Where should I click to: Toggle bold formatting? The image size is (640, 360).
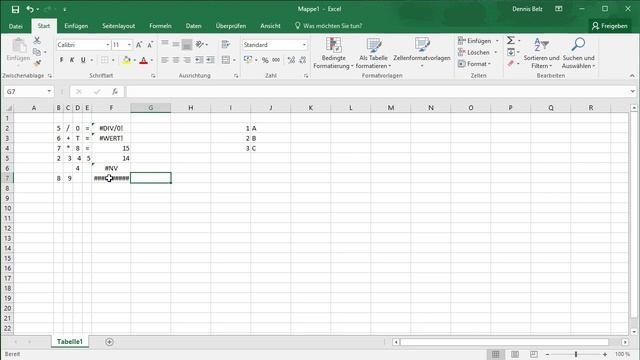click(x=61, y=60)
